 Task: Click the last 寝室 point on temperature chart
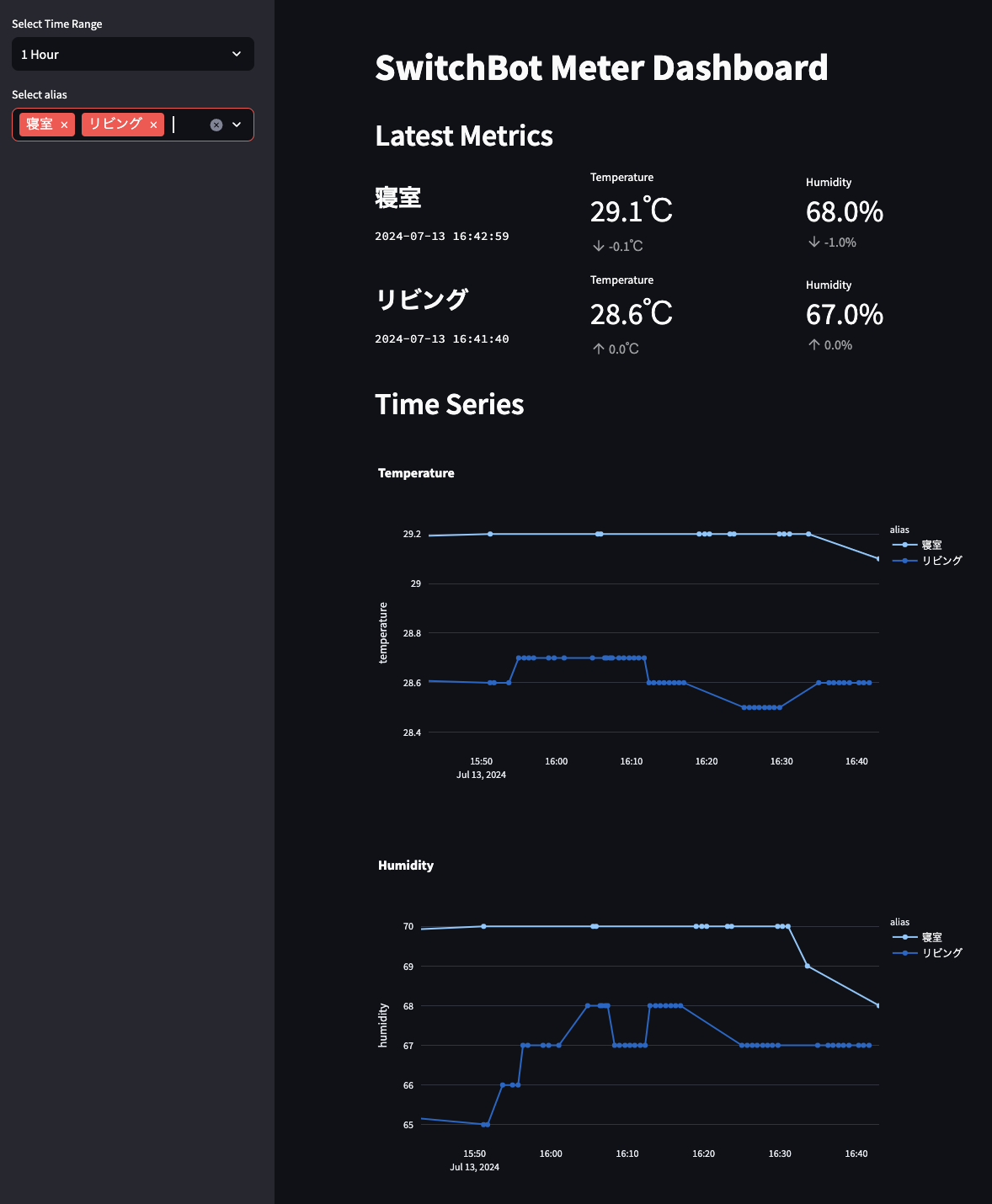pyautogui.click(x=878, y=558)
